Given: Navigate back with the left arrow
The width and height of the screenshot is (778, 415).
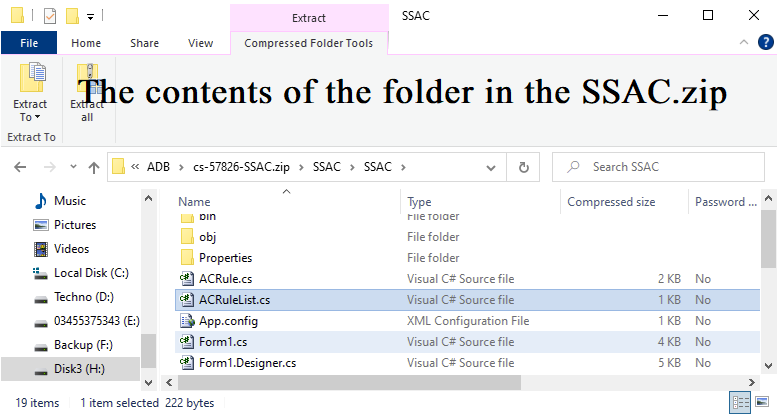Looking at the screenshot, I should [x=20, y=167].
